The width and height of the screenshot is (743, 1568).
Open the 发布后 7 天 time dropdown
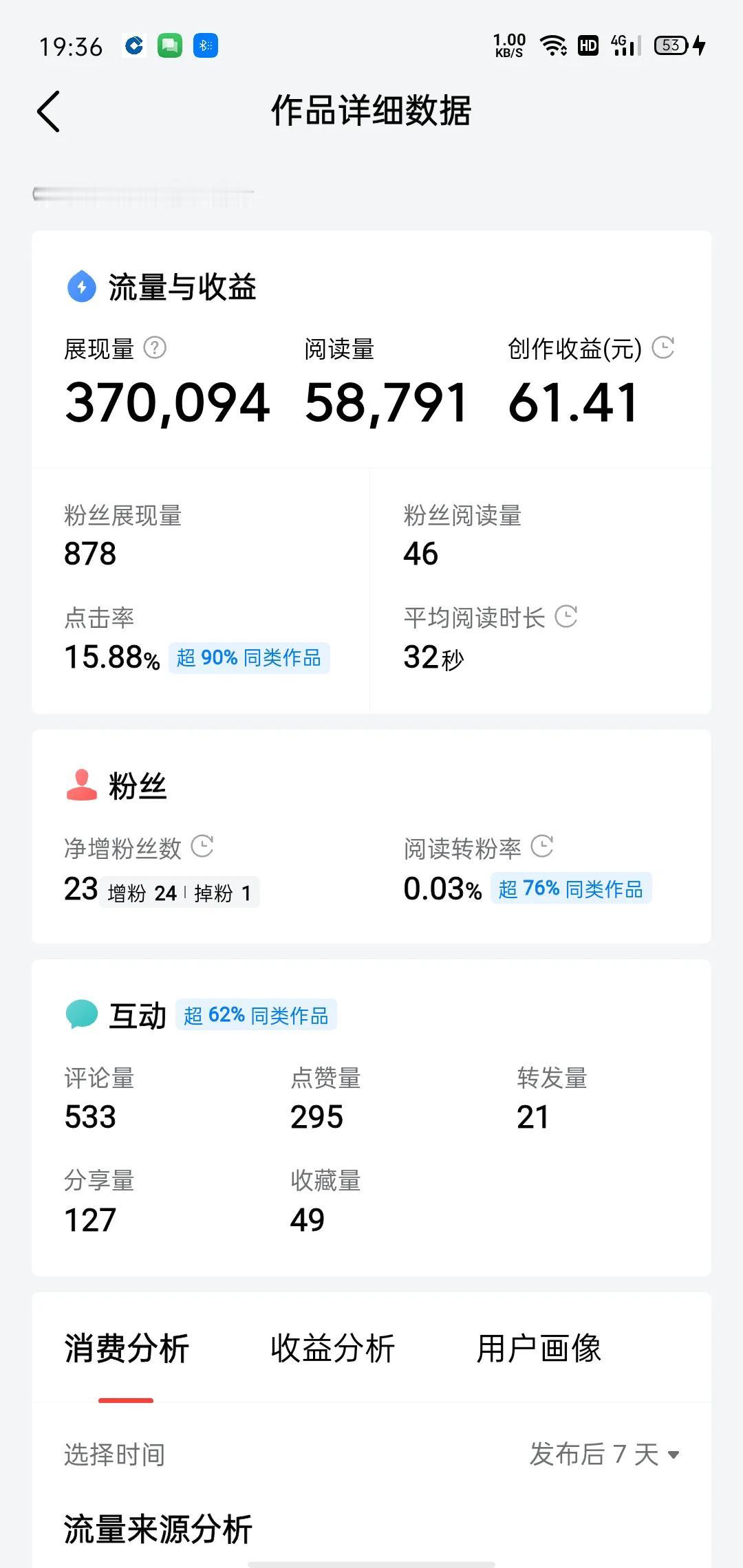[x=605, y=1455]
